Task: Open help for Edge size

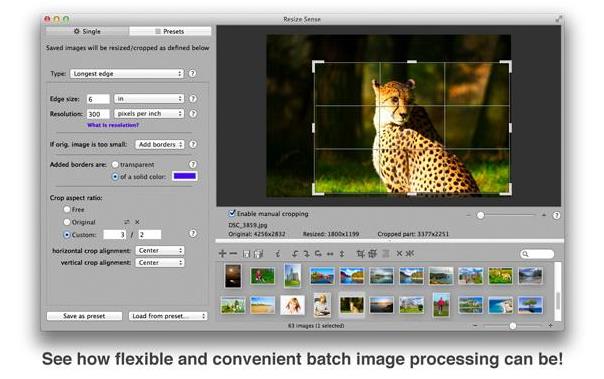Action: (x=193, y=99)
